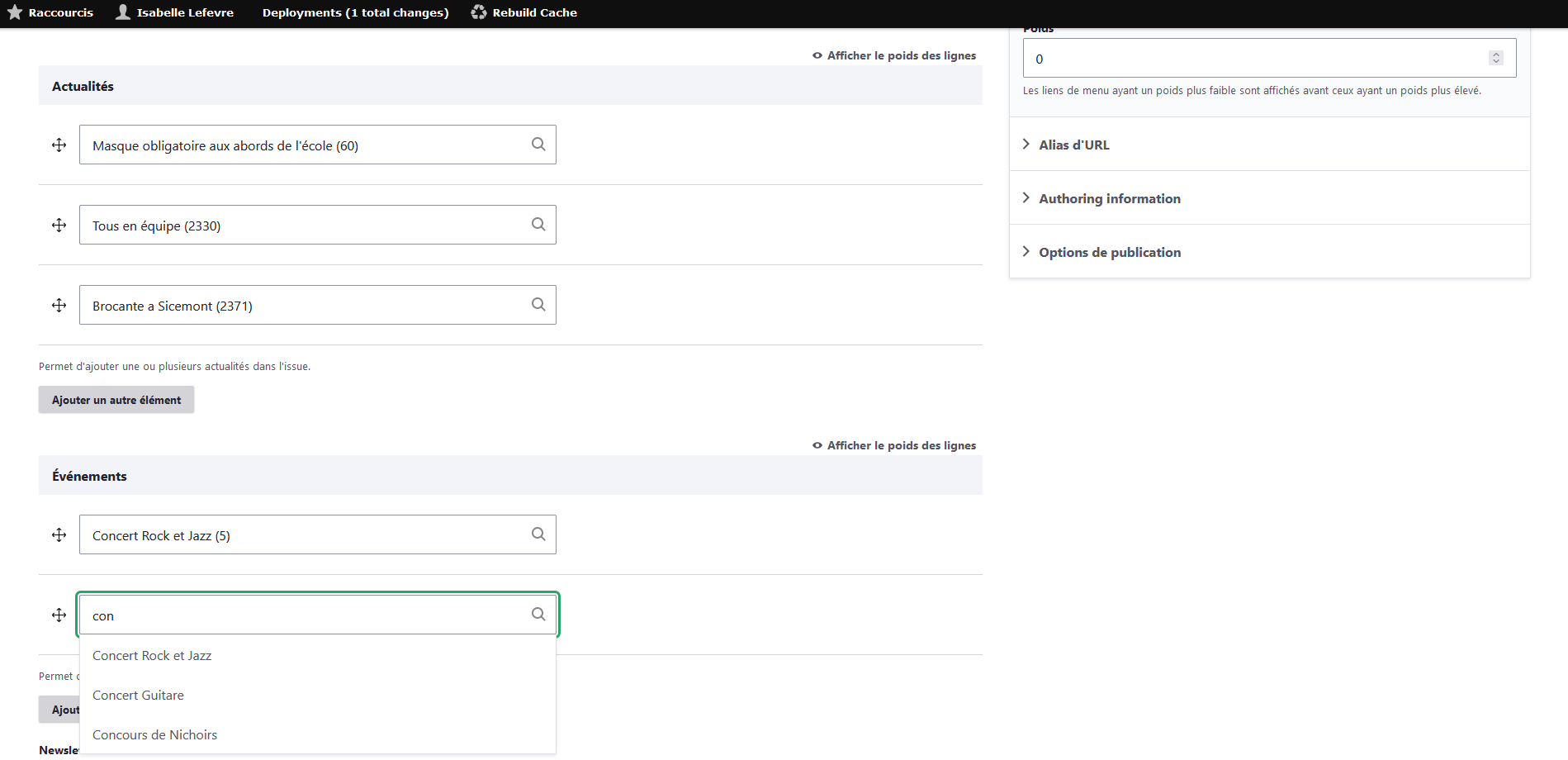Adjust the Poids number spinner arrows
Image resolution: width=1568 pixels, height=760 pixels.
click(x=1495, y=58)
